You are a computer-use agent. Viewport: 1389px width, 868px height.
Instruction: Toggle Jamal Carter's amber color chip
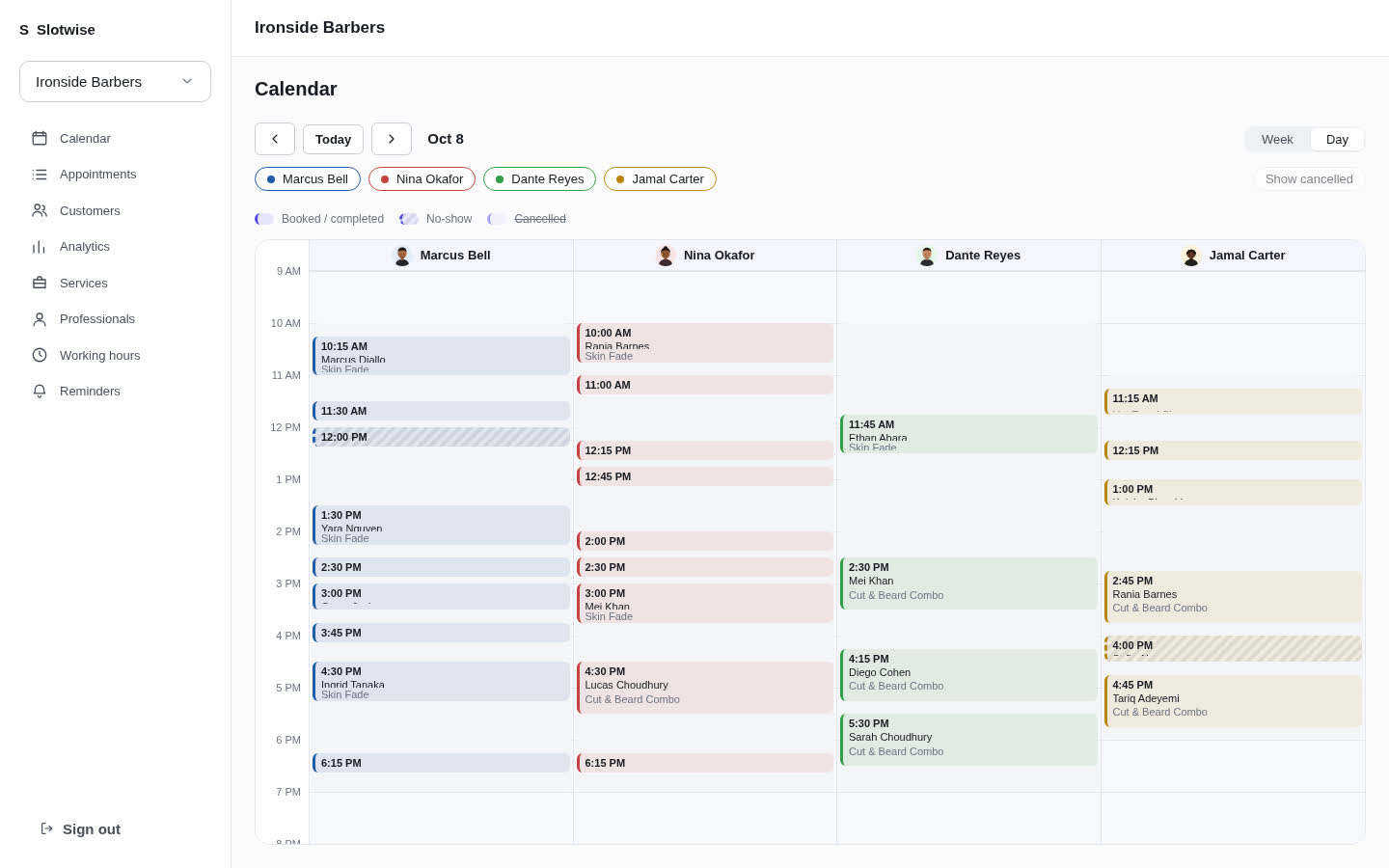660,179
